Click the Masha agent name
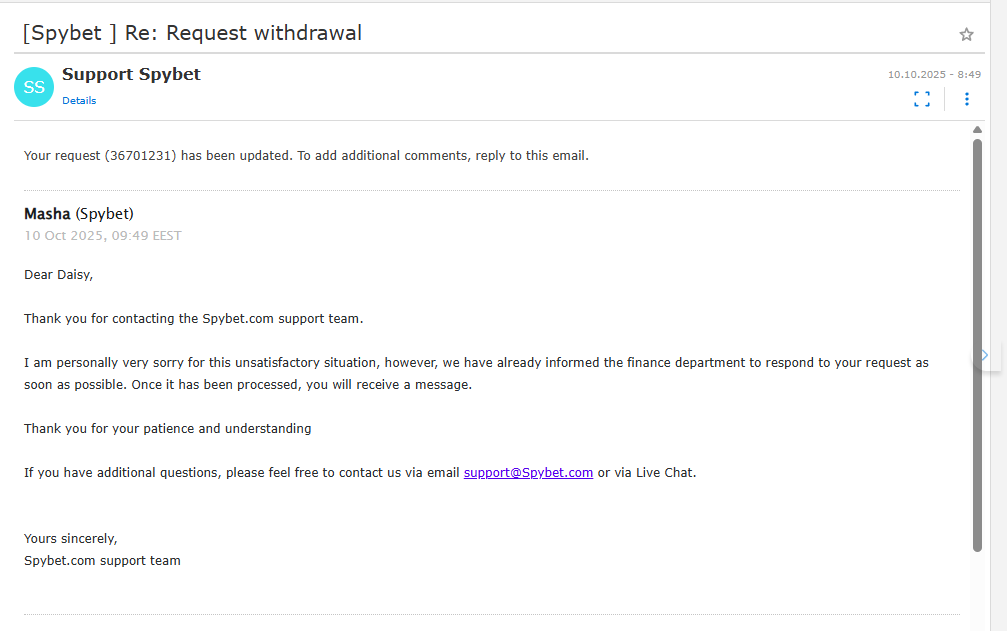Screen dimensions: 1007x631 click(x=47, y=214)
